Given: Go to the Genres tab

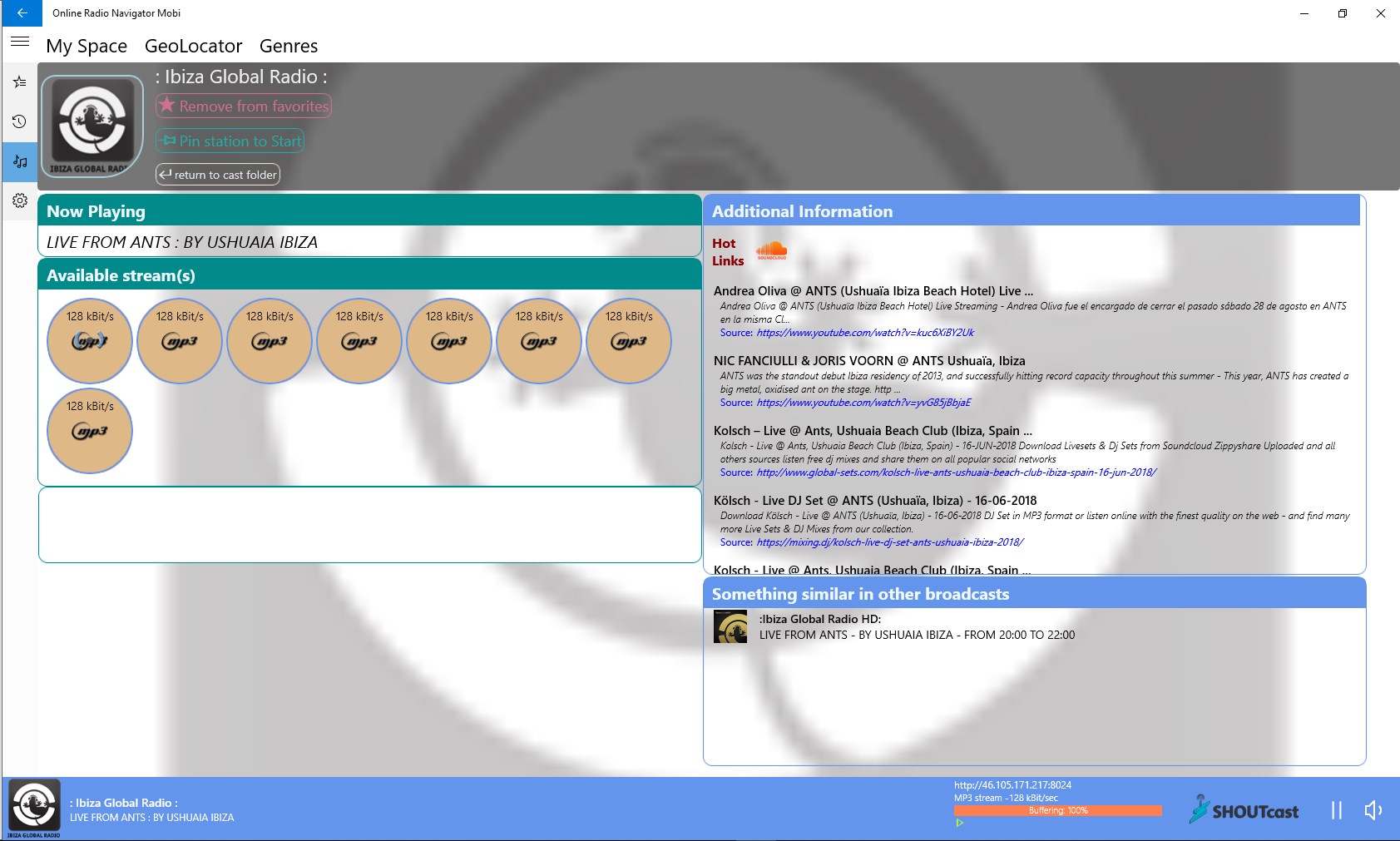Looking at the screenshot, I should [289, 46].
